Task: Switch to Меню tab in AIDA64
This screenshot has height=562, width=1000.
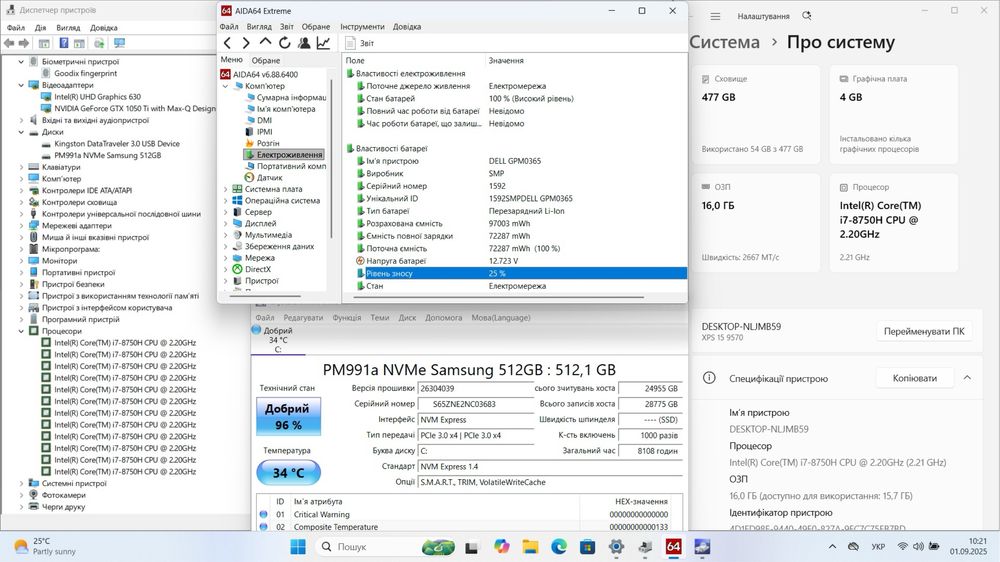Action: point(232,60)
